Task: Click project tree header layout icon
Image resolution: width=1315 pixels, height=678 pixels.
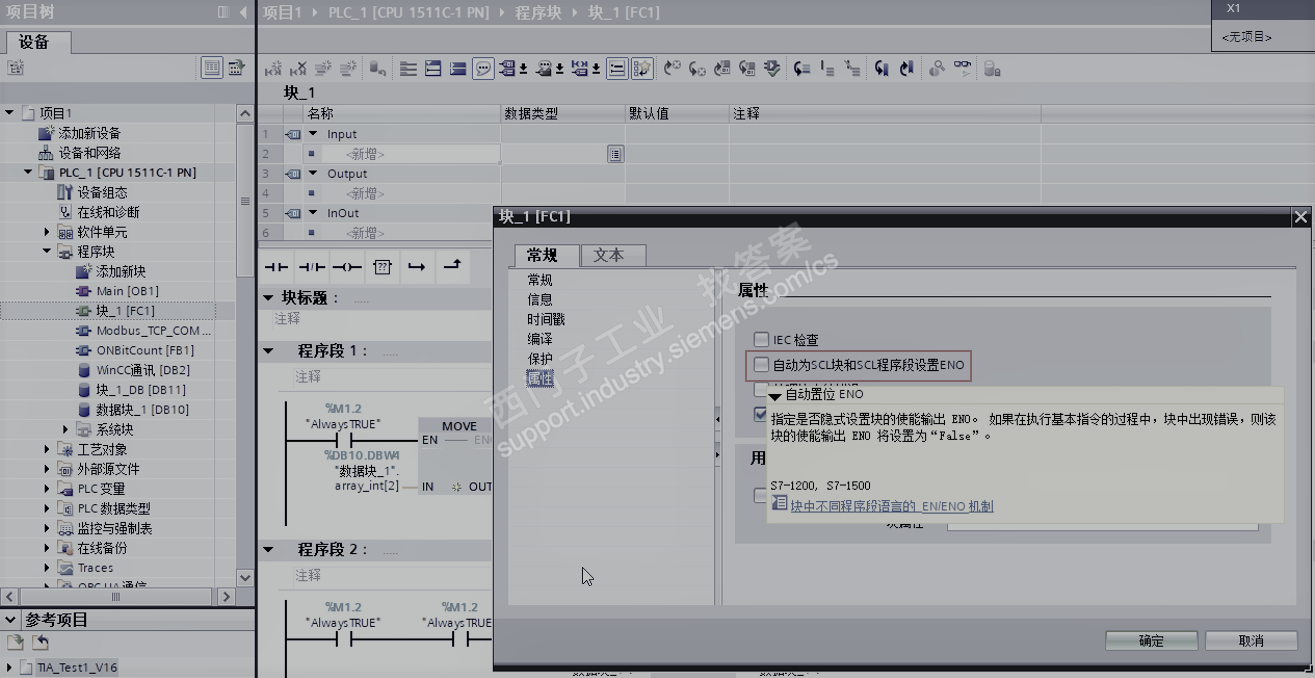Action: pyautogui.click(x=223, y=12)
